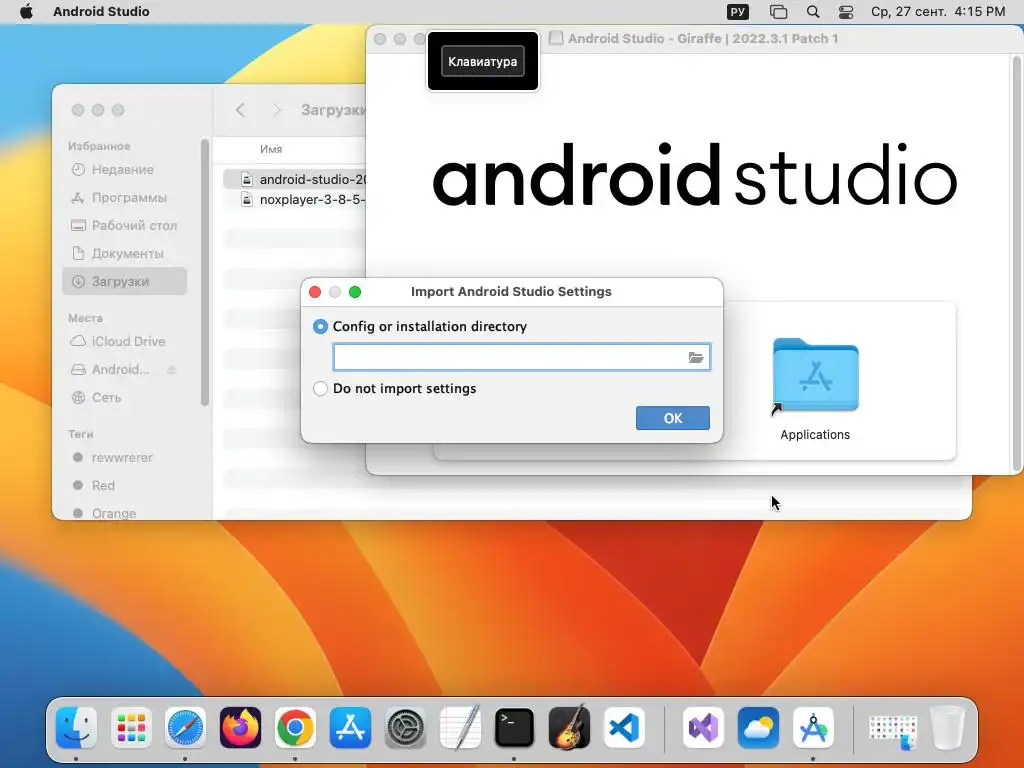Launch Visual Studio purple icon in Dock
The image size is (1024, 768).
click(703, 728)
